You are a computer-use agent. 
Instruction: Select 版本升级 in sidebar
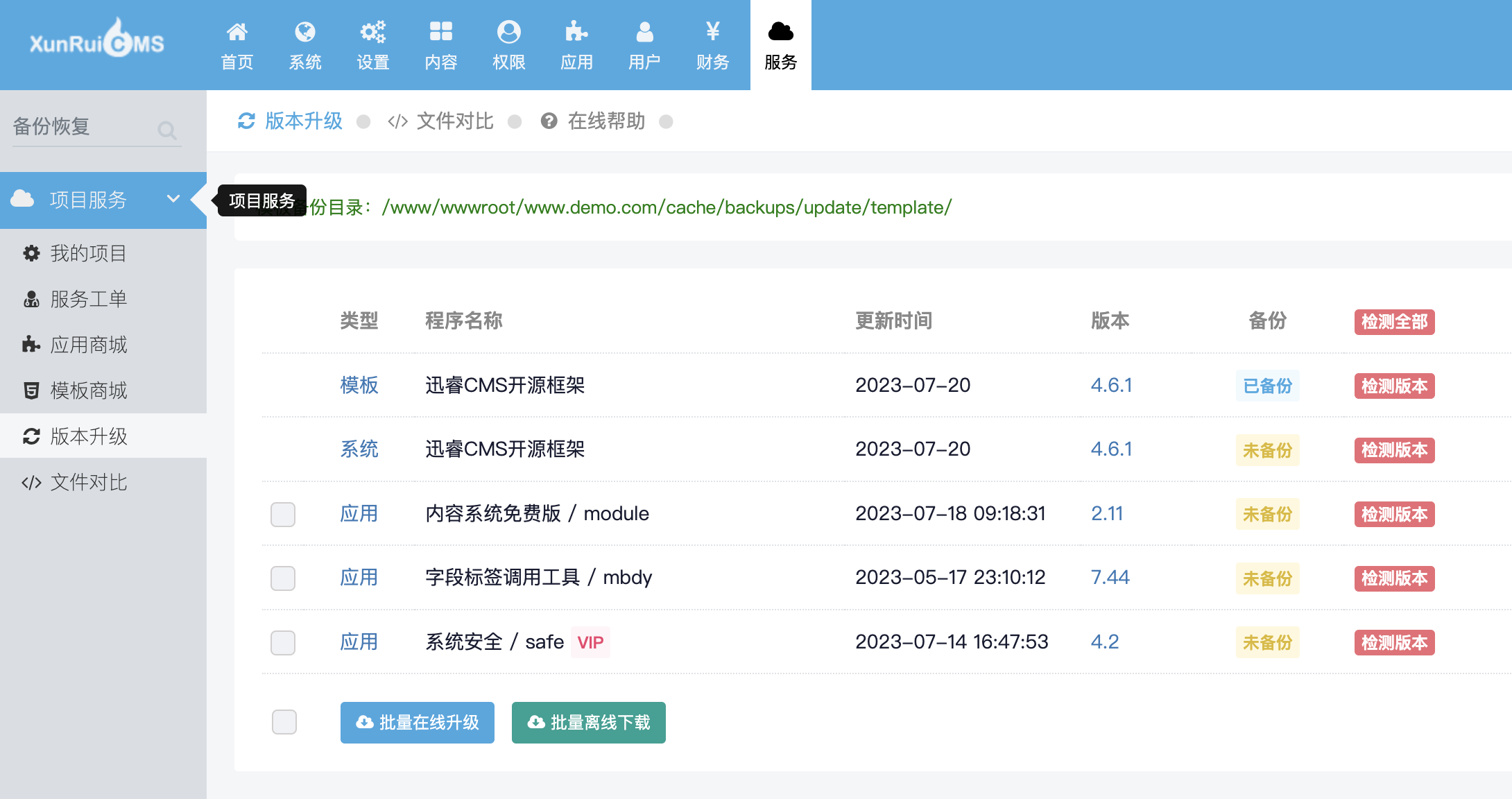103,436
